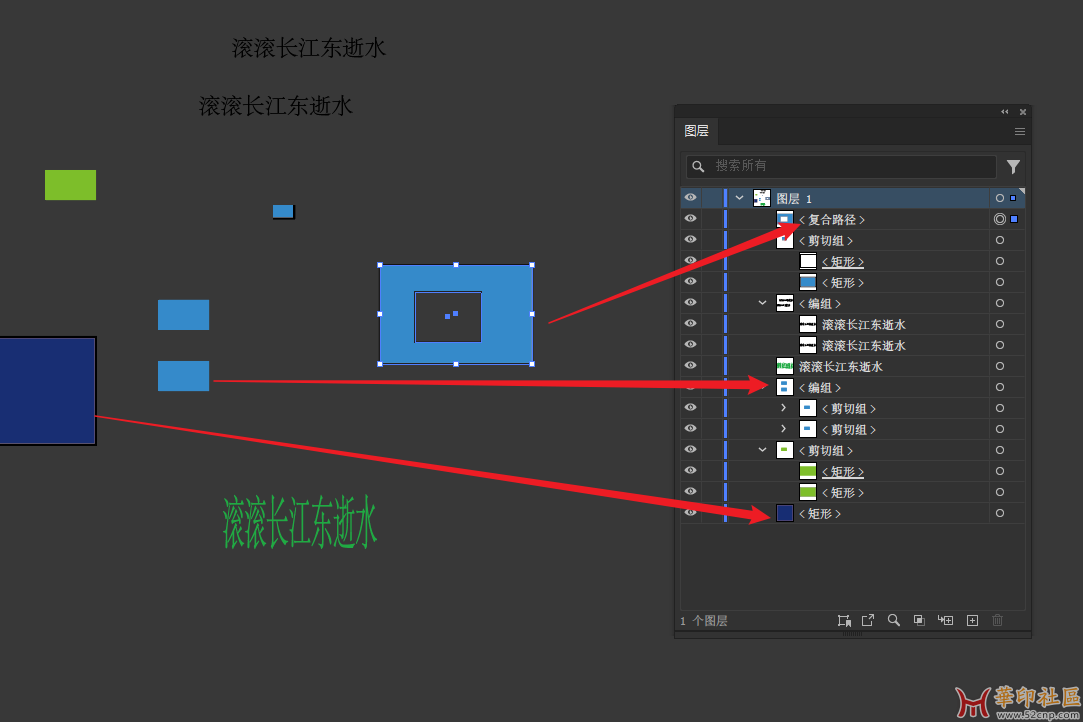Viewport: 1083px width, 722px height.
Task: Click the Collect for Export icon in Layers panel
Action: point(843,620)
